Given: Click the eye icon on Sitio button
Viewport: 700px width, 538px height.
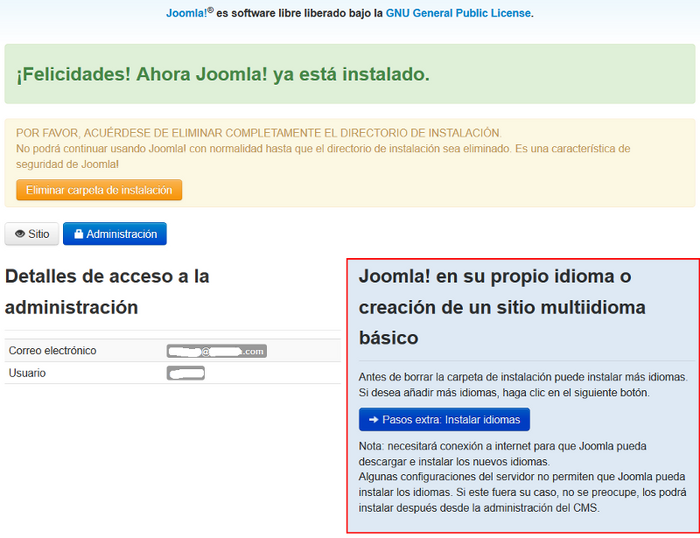Looking at the screenshot, I should tap(19, 234).
